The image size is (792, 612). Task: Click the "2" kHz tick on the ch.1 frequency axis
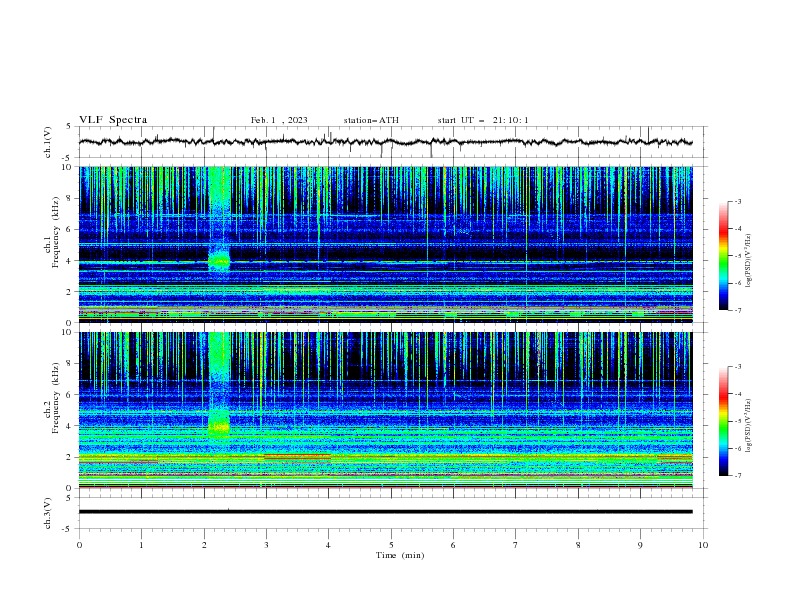69,292
